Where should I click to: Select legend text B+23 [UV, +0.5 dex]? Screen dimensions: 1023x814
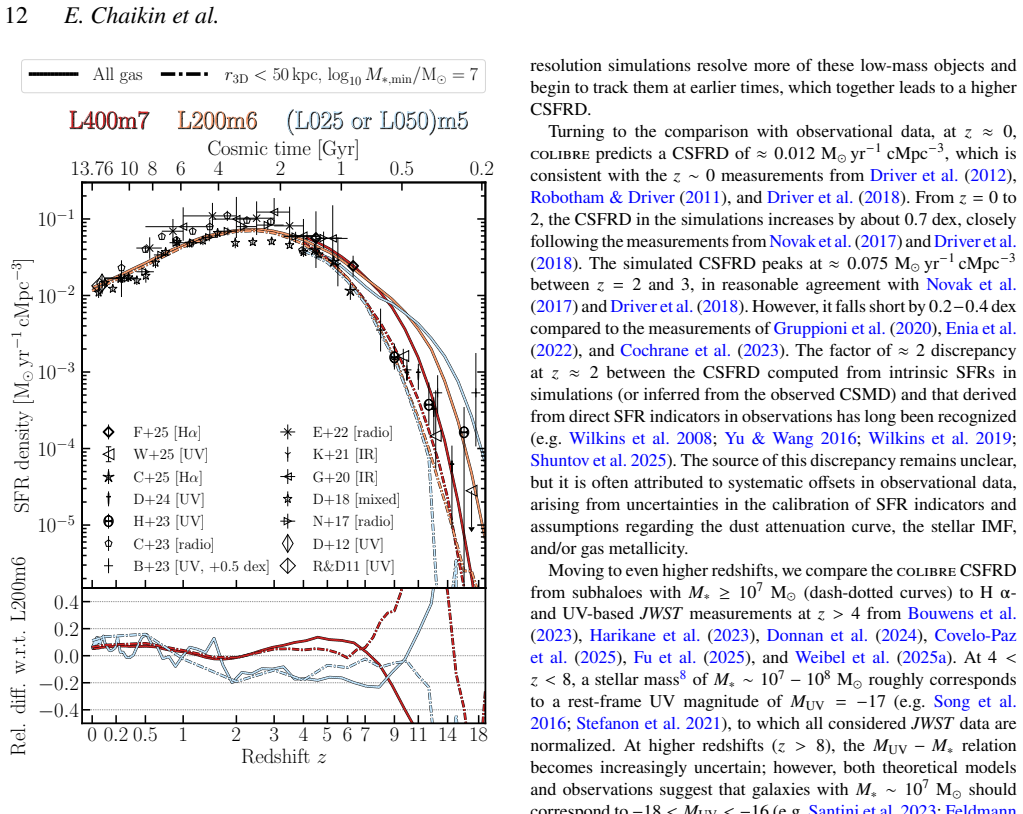click(202, 566)
